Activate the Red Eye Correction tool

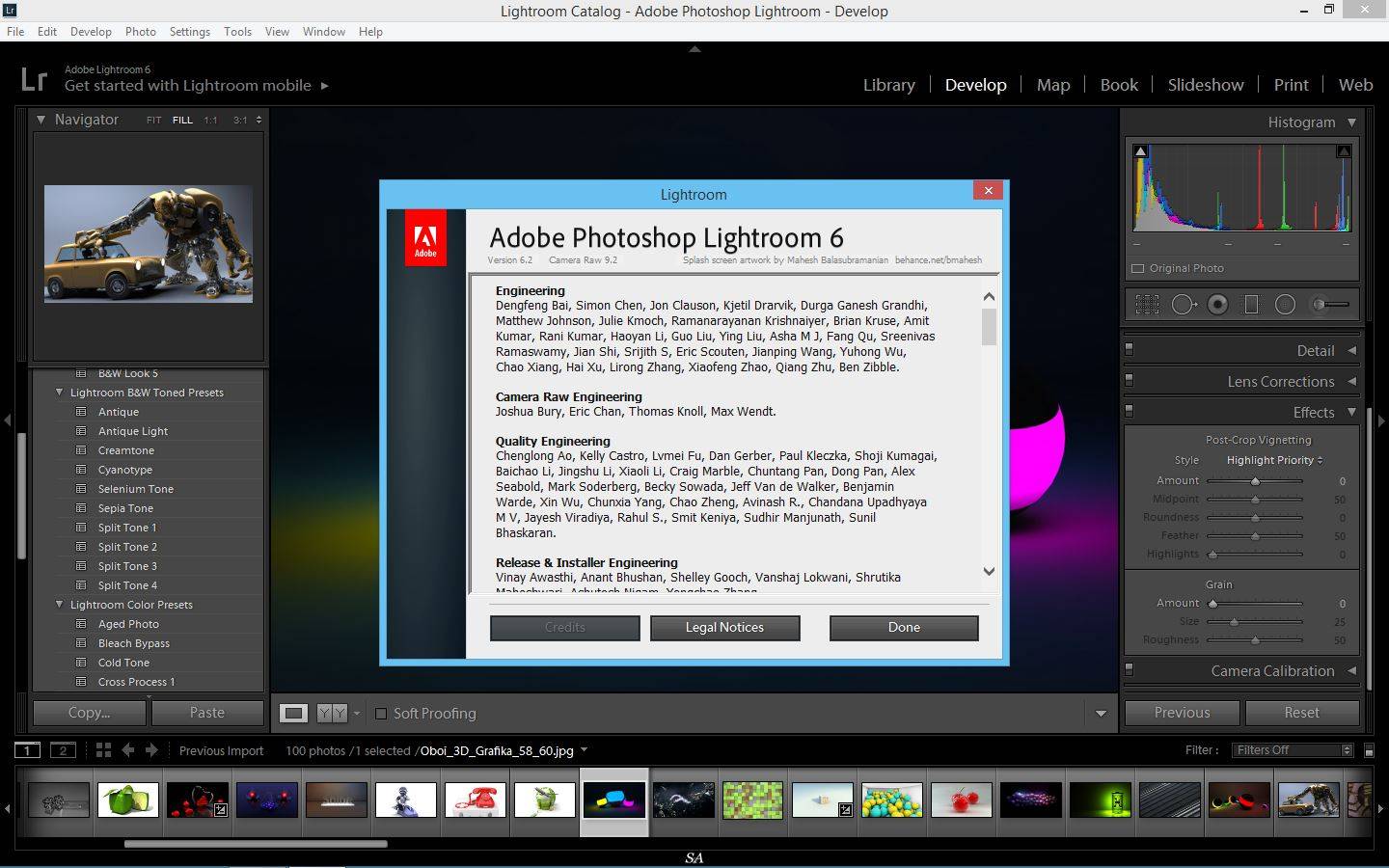point(1218,305)
